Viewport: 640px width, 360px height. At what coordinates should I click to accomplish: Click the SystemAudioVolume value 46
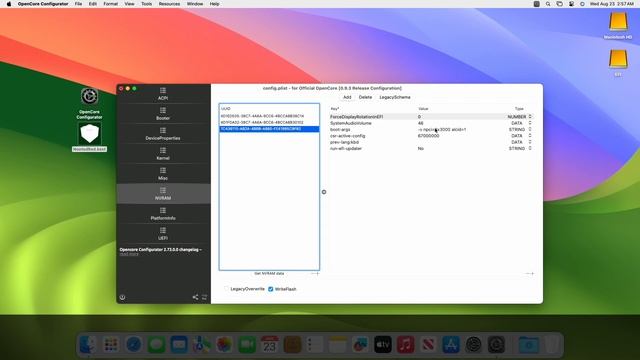click(420, 123)
